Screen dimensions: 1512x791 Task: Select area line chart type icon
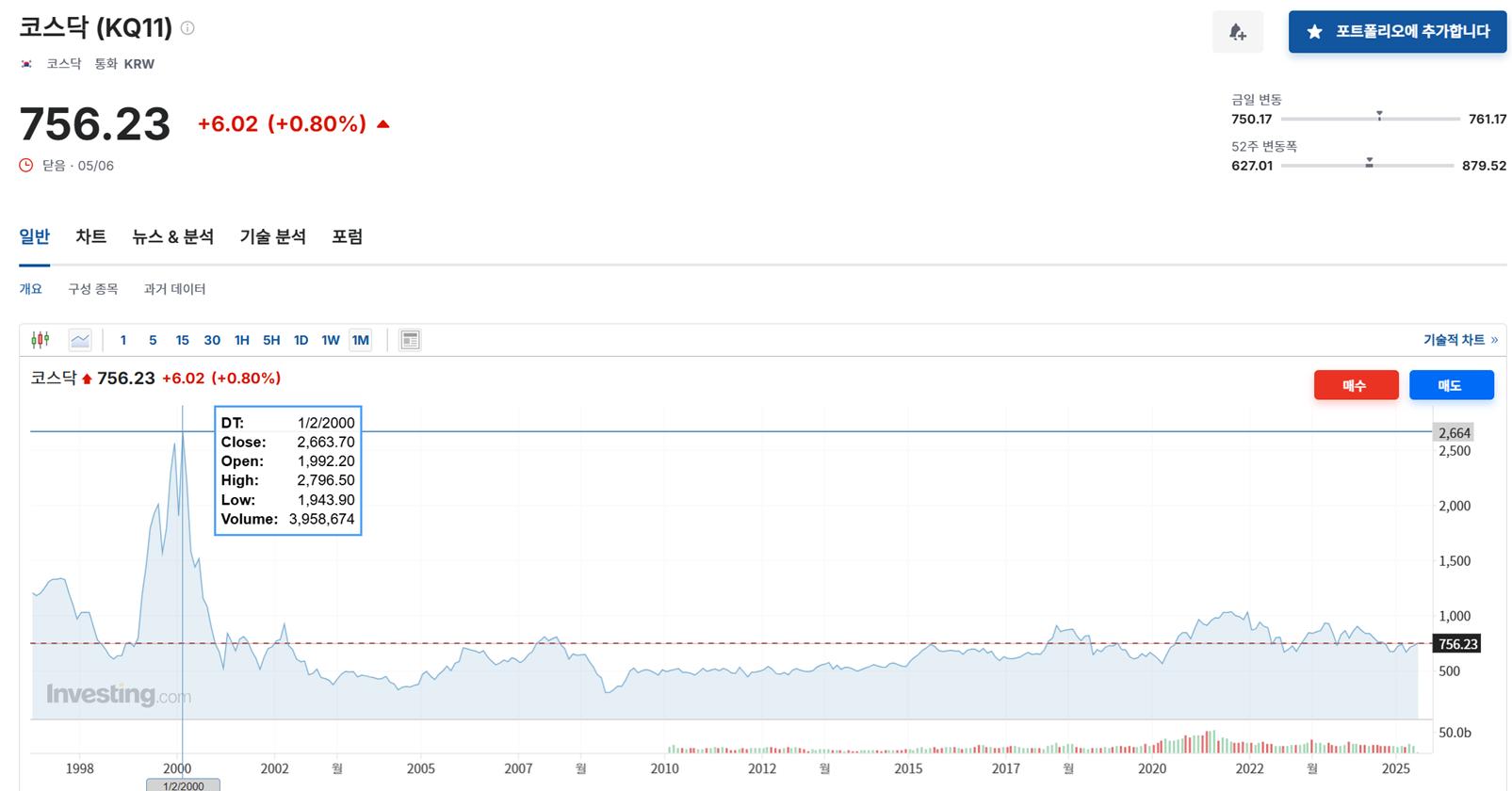(80, 340)
